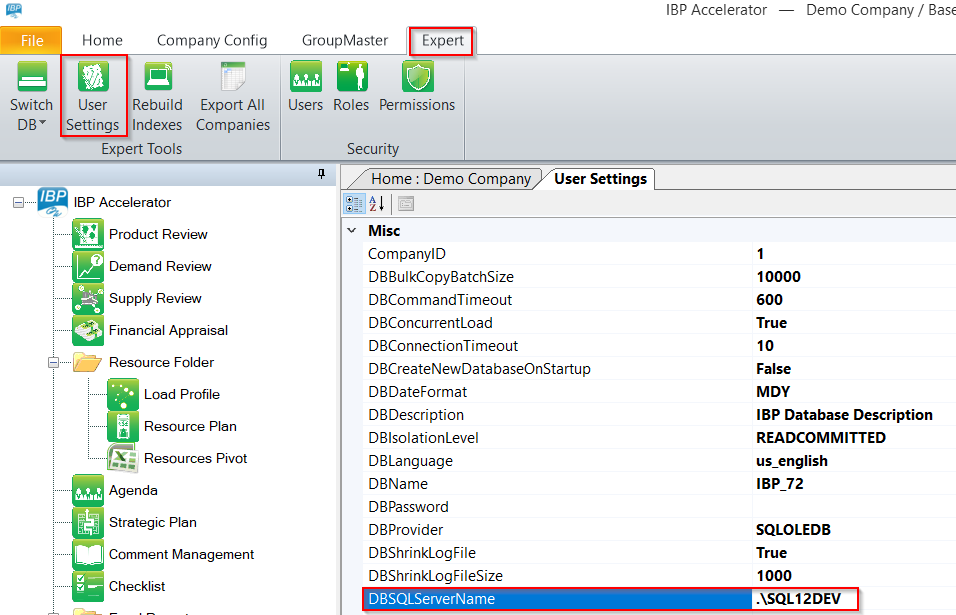Switch to Home : Demo Company document tab
956x615 pixels.
[x=451, y=179]
